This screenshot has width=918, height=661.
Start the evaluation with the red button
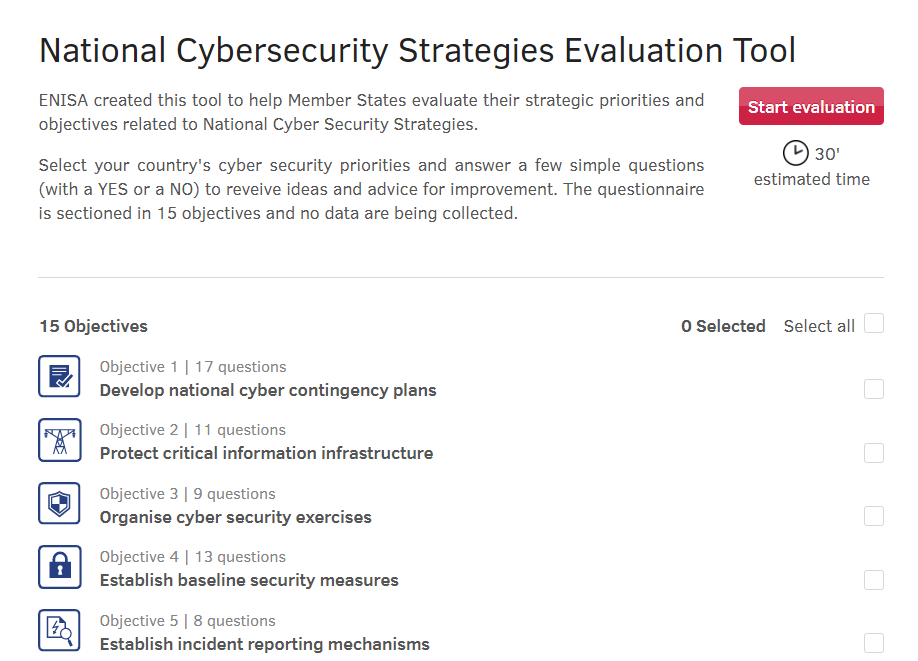811,107
